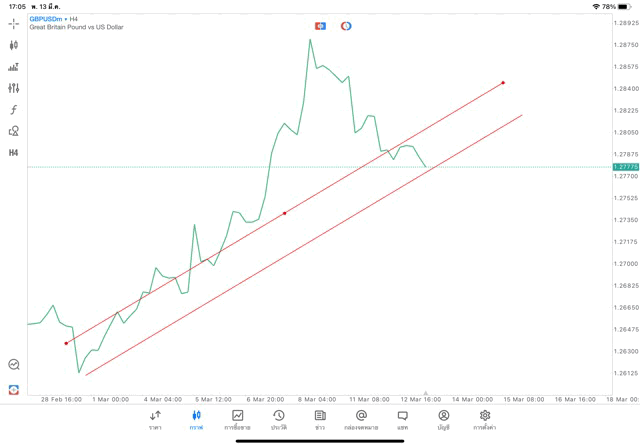Open the function indicator icon
This screenshot has width=640, height=447.
click(14, 110)
